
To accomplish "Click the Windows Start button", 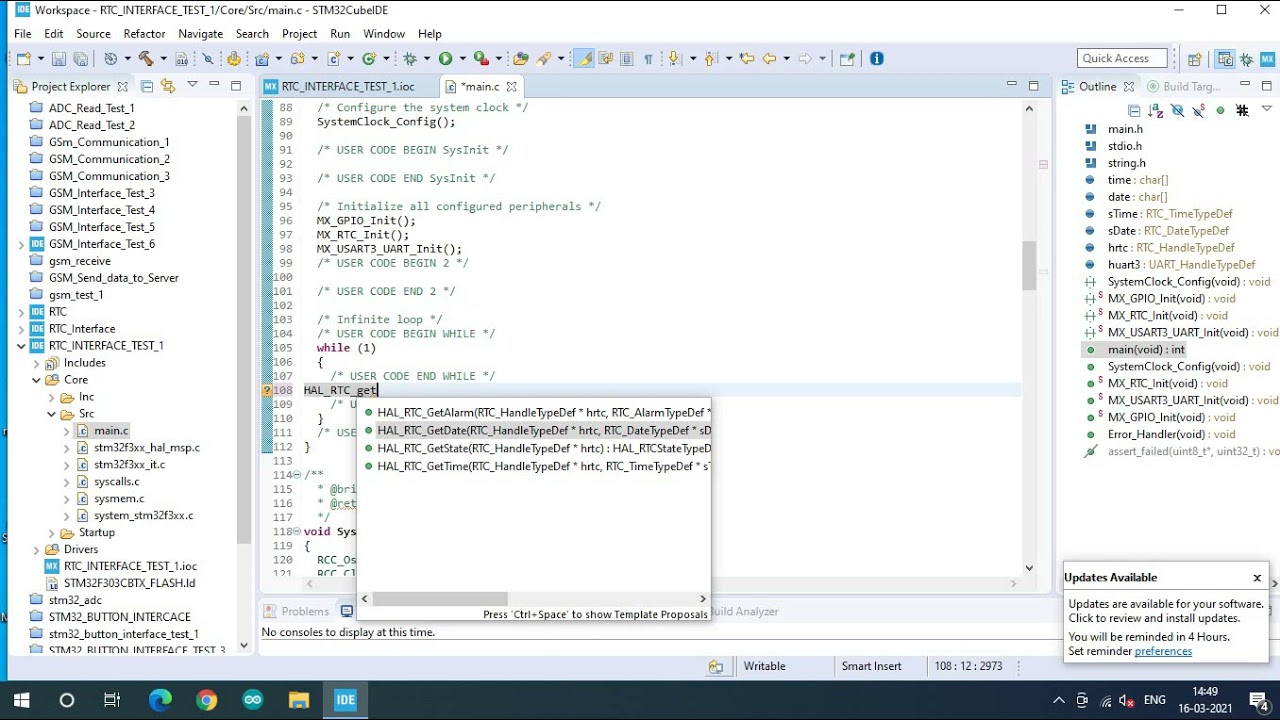I will 21,700.
